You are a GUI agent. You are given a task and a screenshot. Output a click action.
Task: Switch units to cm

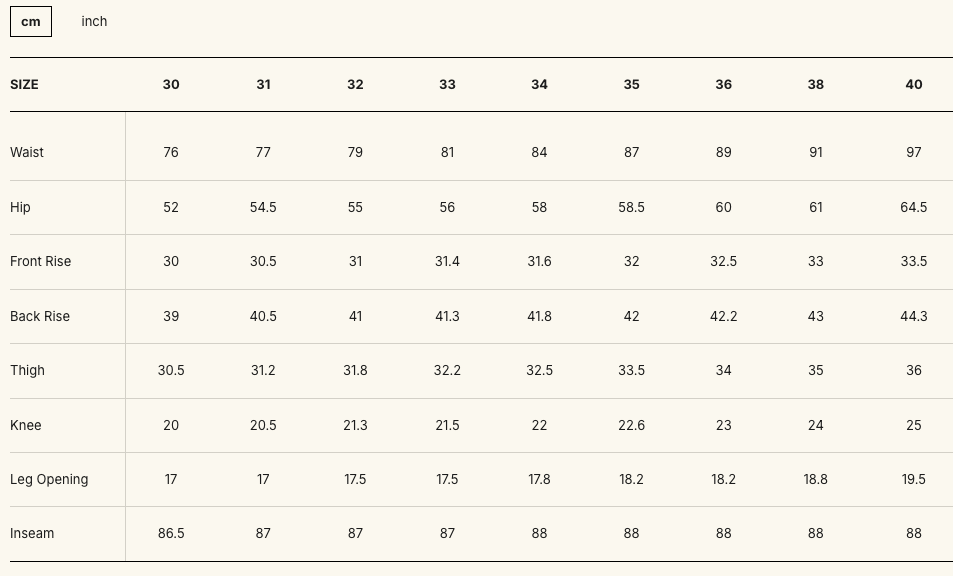31,21
